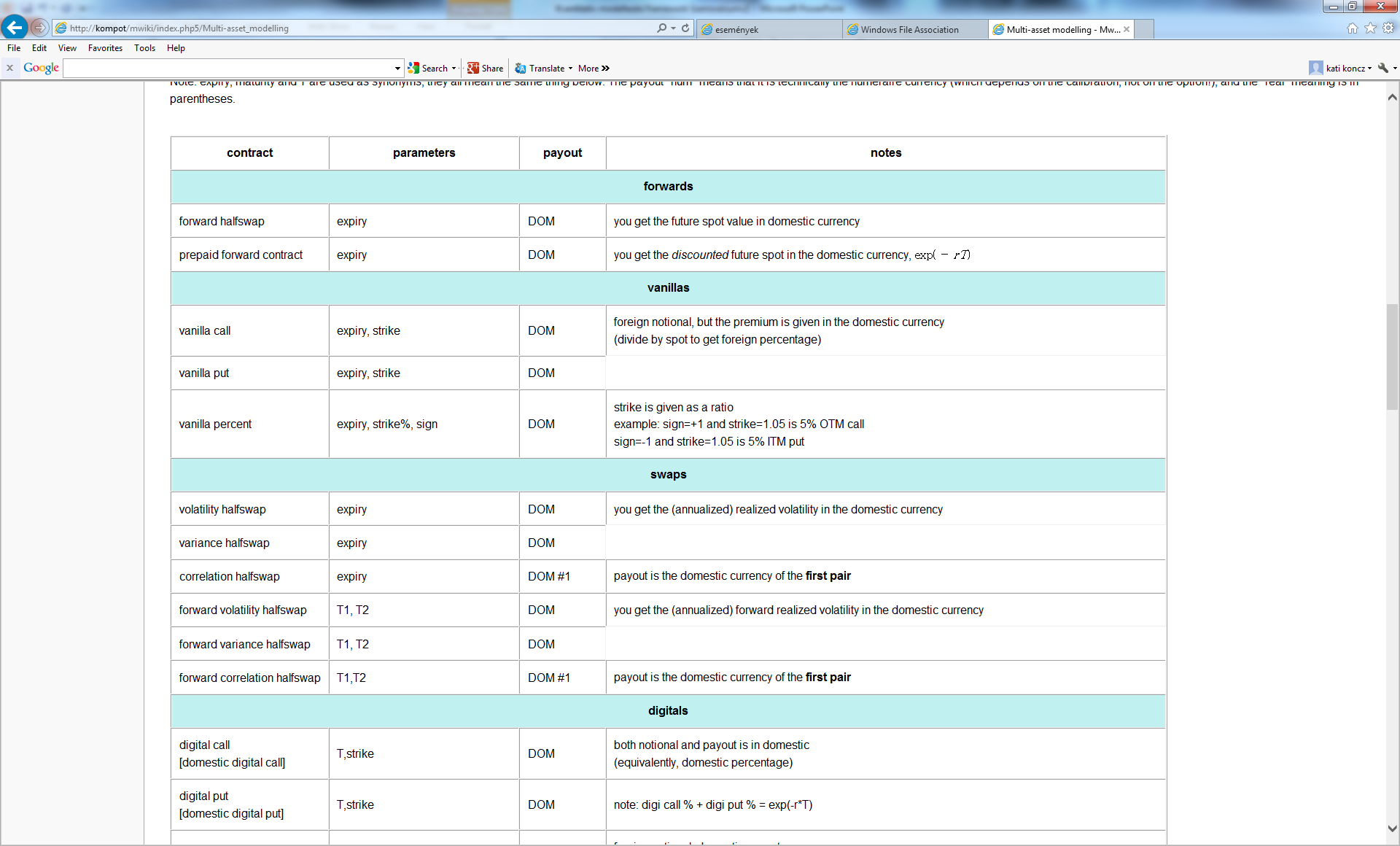The height and width of the screenshot is (846, 1400).
Task: Click the 'forwards' section header row
Action: coord(668,187)
